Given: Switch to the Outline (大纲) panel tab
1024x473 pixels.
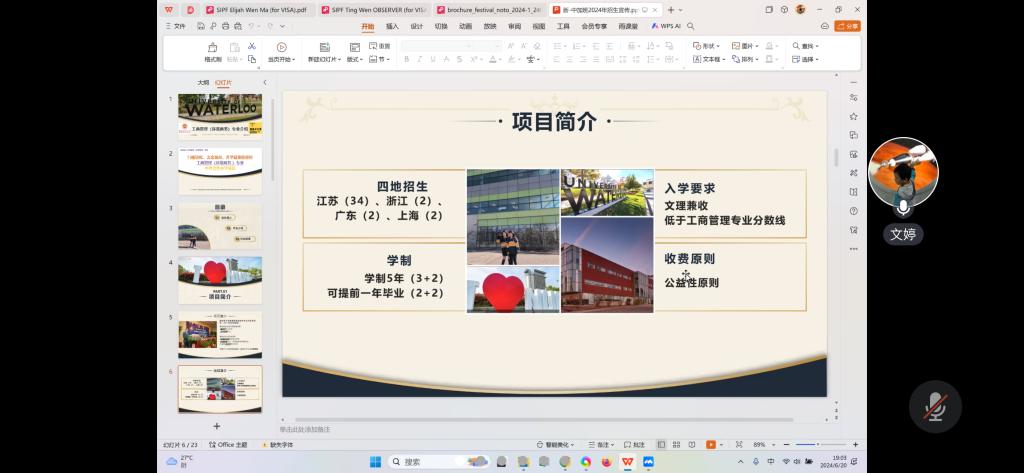Looking at the screenshot, I should tap(203, 83).
